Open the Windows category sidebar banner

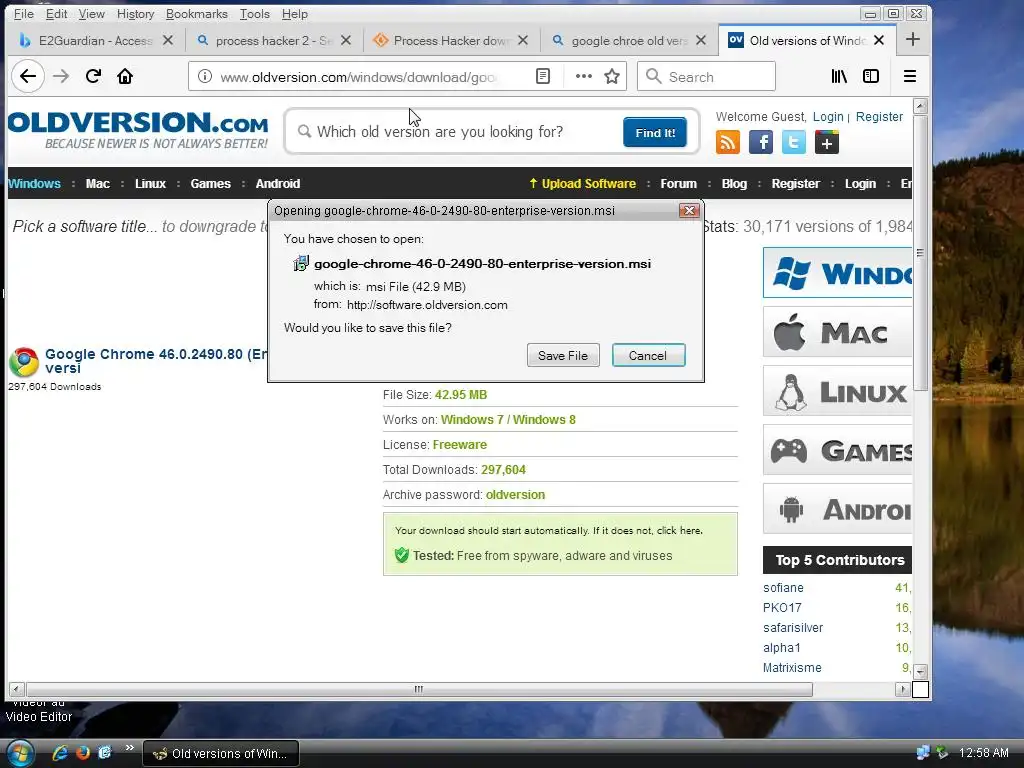tap(837, 272)
